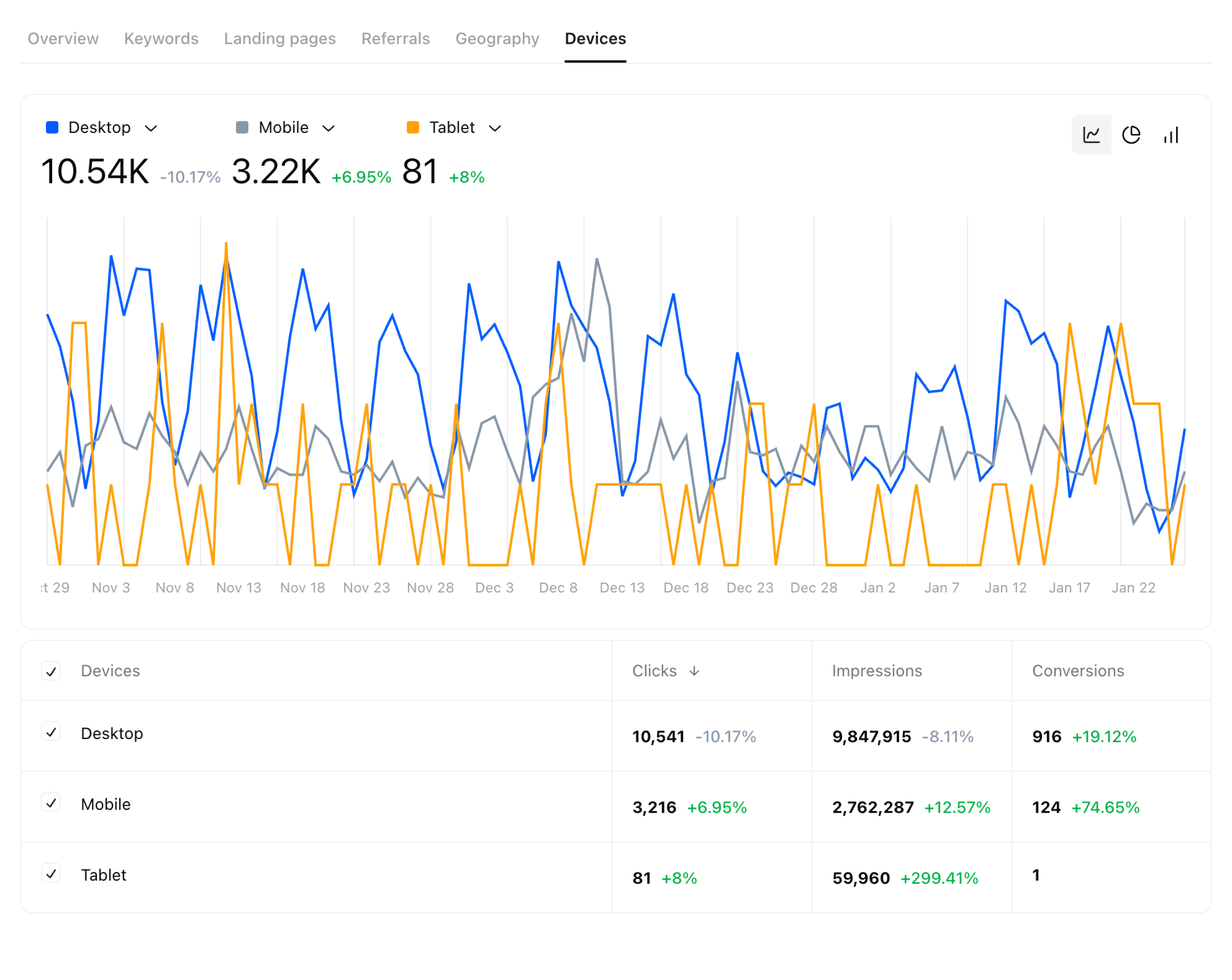This screenshot has height=980, width=1232.
Task: Uncheck the Desktop row checkbox
Action: [51, 733]
